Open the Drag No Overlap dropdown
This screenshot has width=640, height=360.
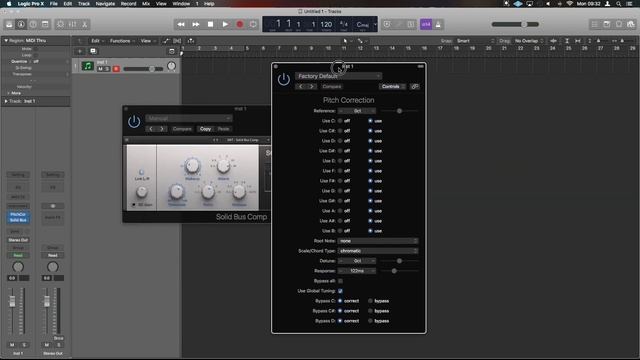(x=529, y=41)
